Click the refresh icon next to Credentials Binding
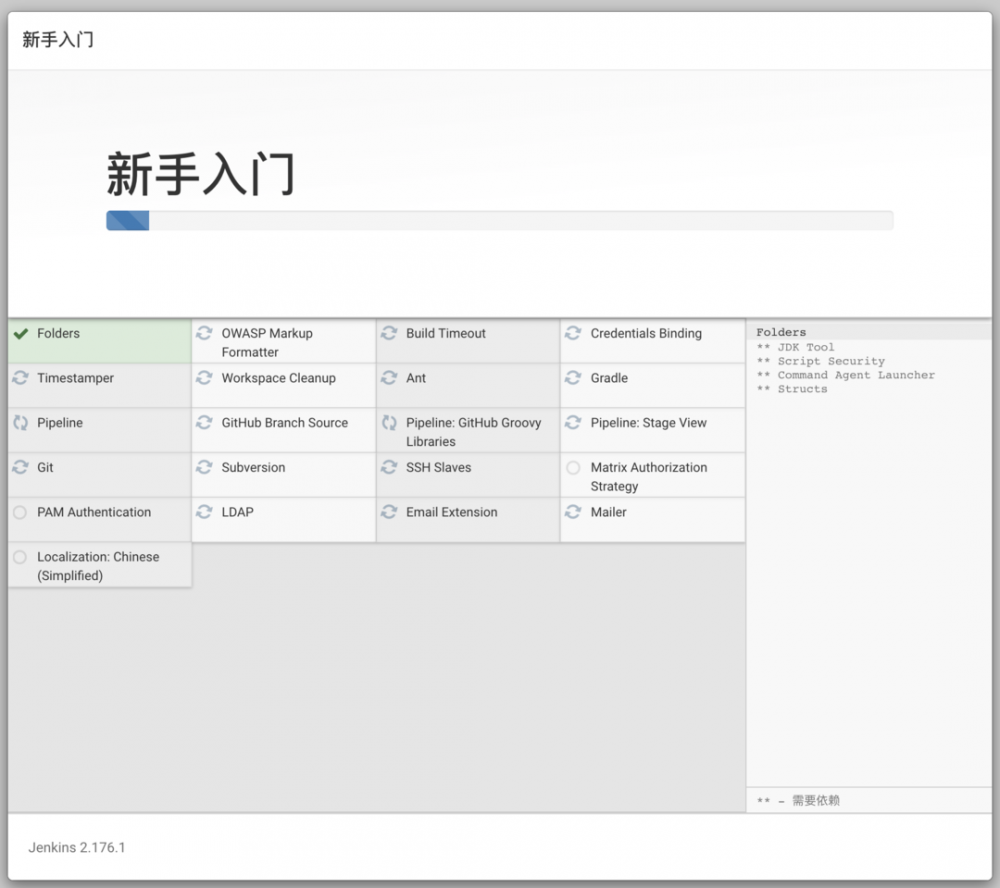The height and width of the screenshot is (888, 1000). click(573, 333)
